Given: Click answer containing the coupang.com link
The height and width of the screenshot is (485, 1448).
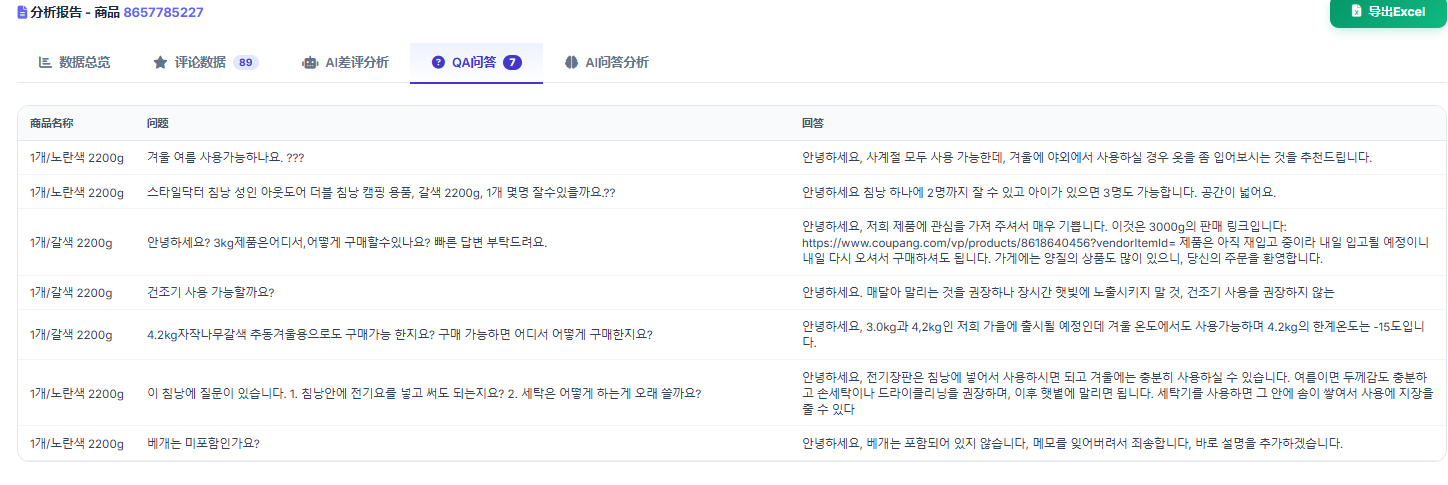Looking at the screenshot, I should pos(1116,242).
